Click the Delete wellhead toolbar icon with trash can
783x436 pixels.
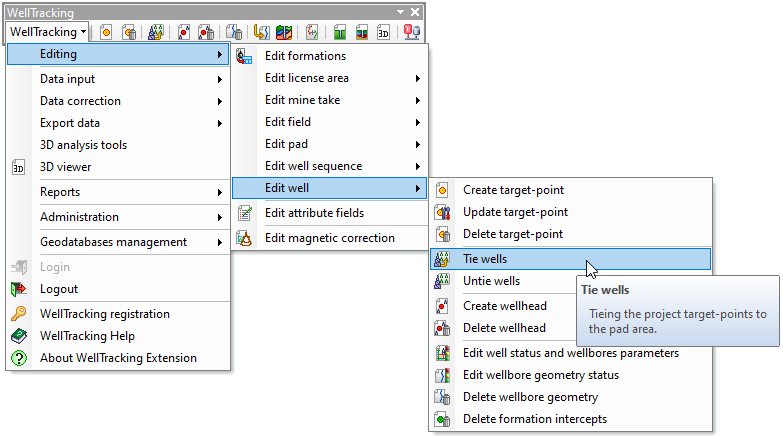click(206, 32)
